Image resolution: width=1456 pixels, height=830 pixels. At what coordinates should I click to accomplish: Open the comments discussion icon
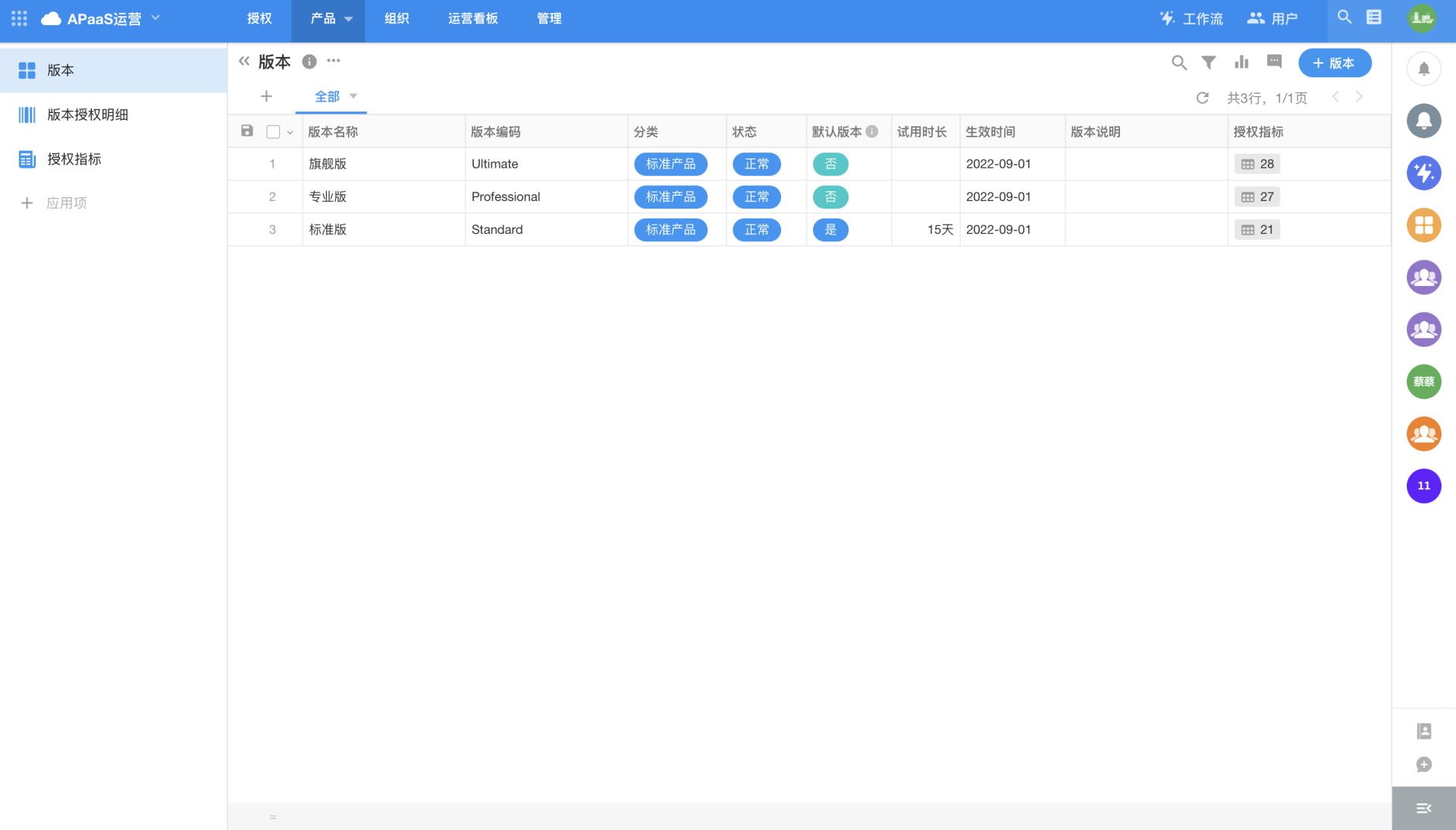click(1274, 62)
